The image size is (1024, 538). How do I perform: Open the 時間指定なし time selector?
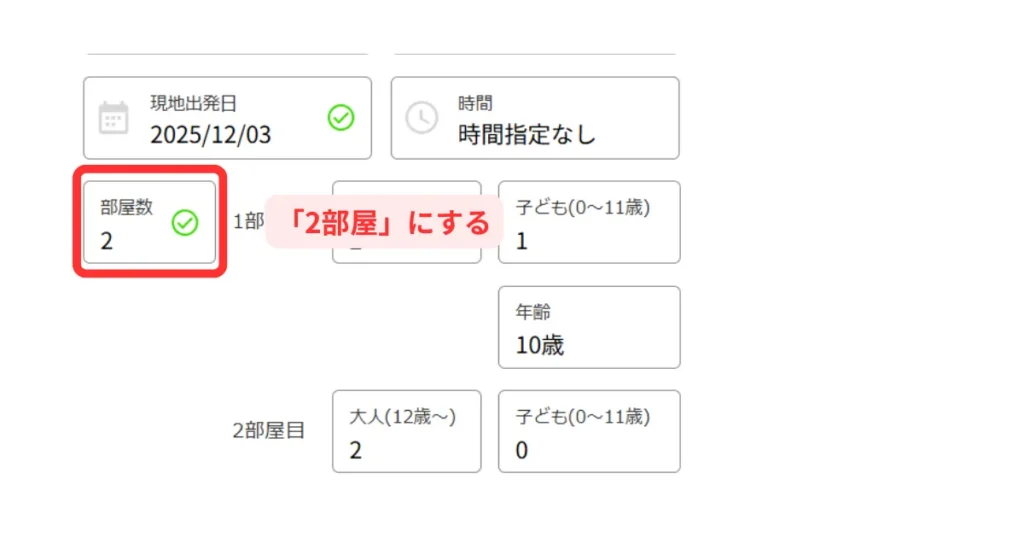[534, 118]
